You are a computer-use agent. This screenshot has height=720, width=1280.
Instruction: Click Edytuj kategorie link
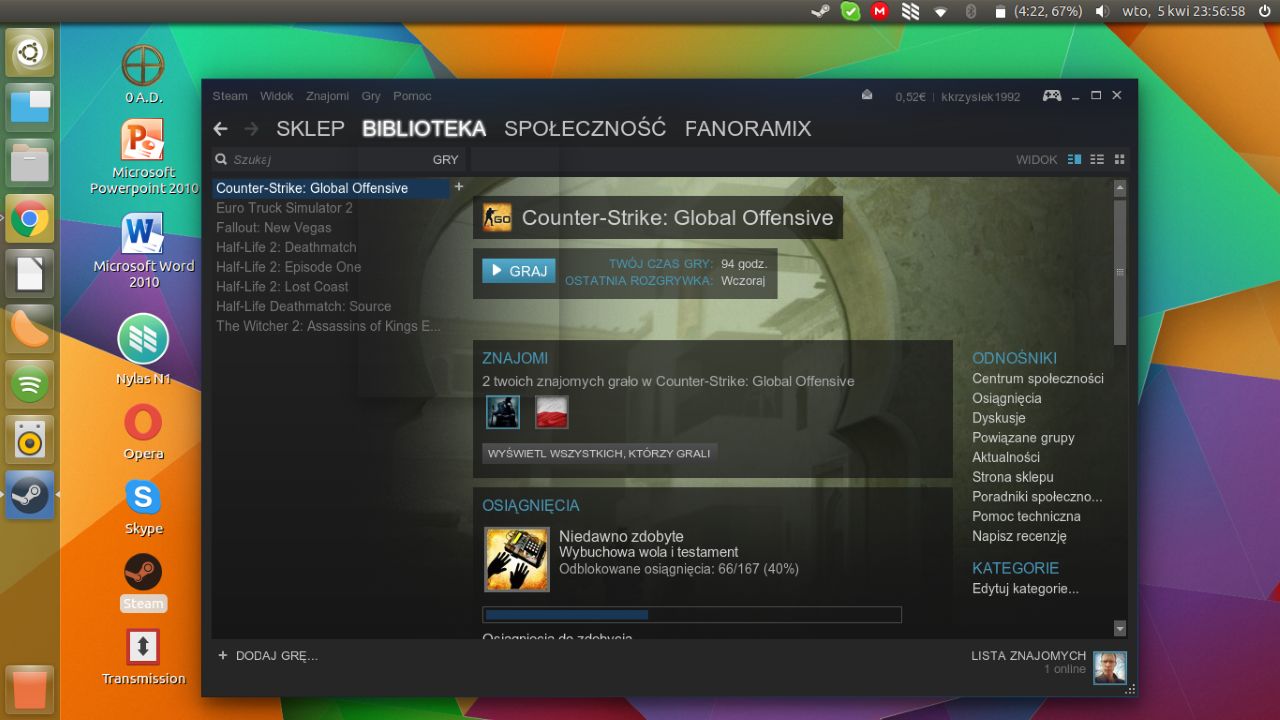[1026, 589]
